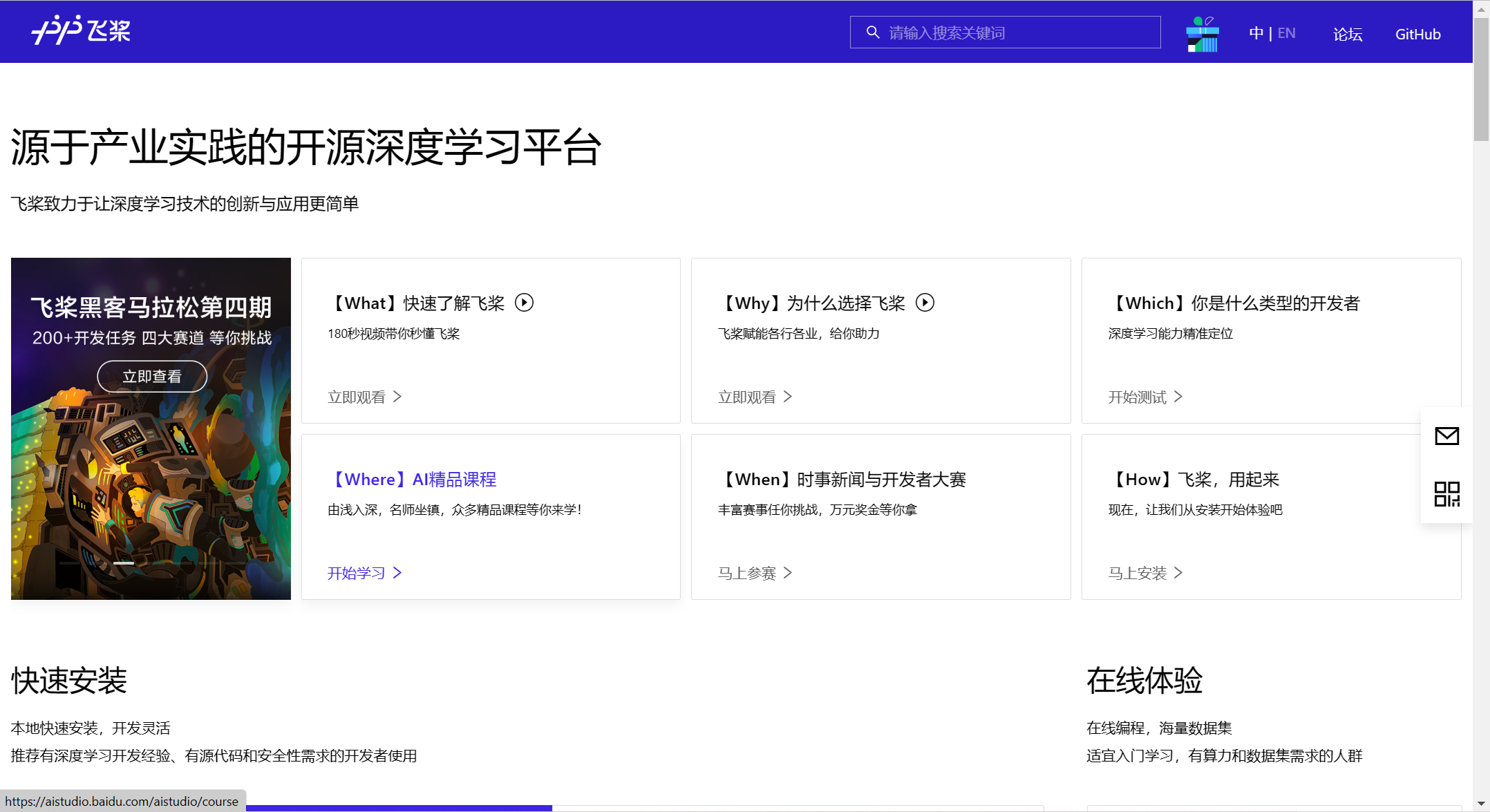Click the PaddlePaddle 飞桨 logo
This screenshot has height=812, width=1490.
80,30
